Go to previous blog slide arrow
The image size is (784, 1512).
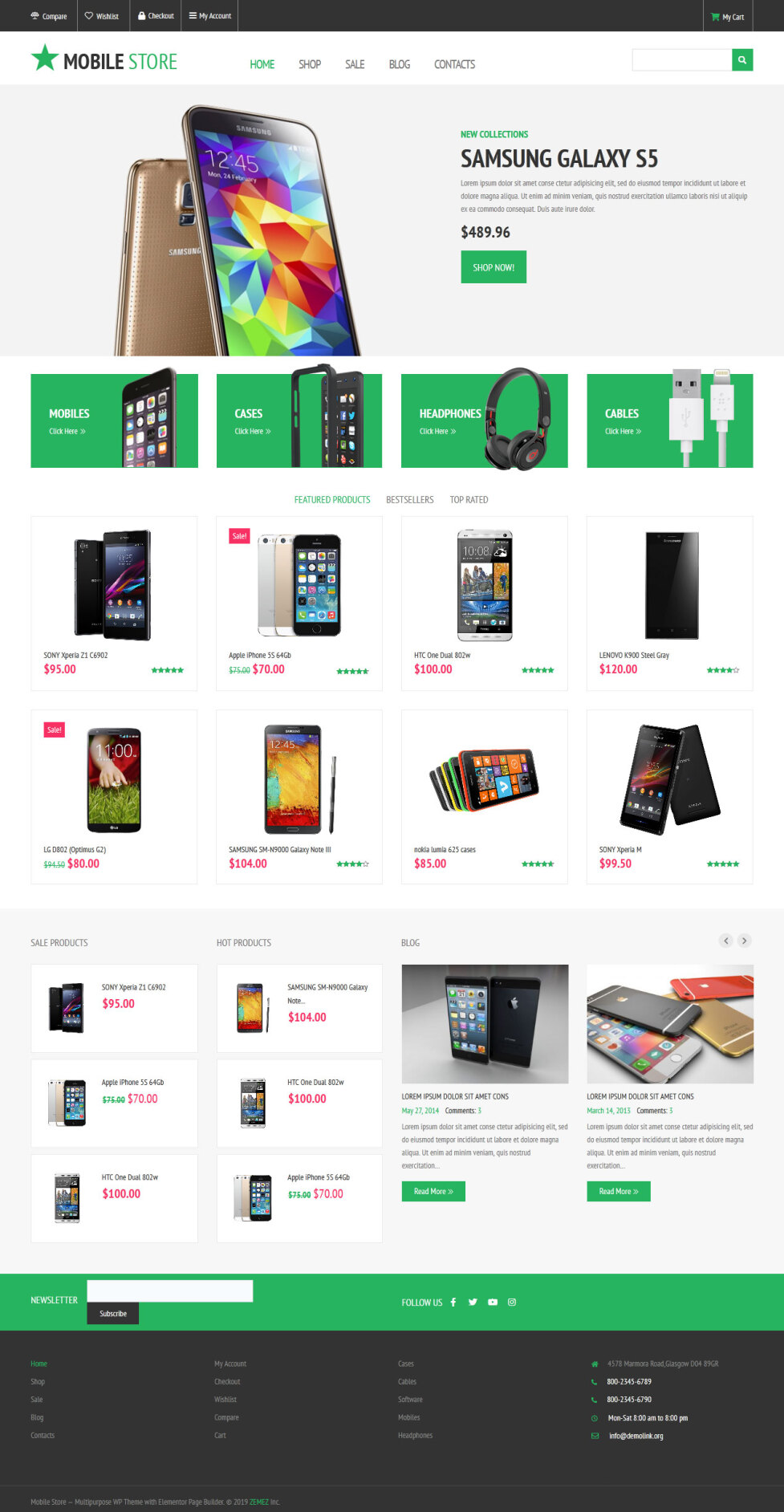(x=726, y=941)
